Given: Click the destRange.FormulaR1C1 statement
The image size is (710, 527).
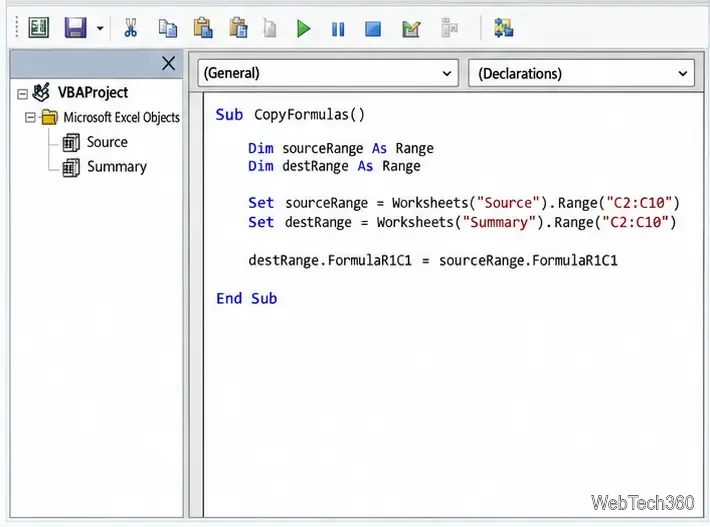Looking at the screenshot, I should [433, 261].
